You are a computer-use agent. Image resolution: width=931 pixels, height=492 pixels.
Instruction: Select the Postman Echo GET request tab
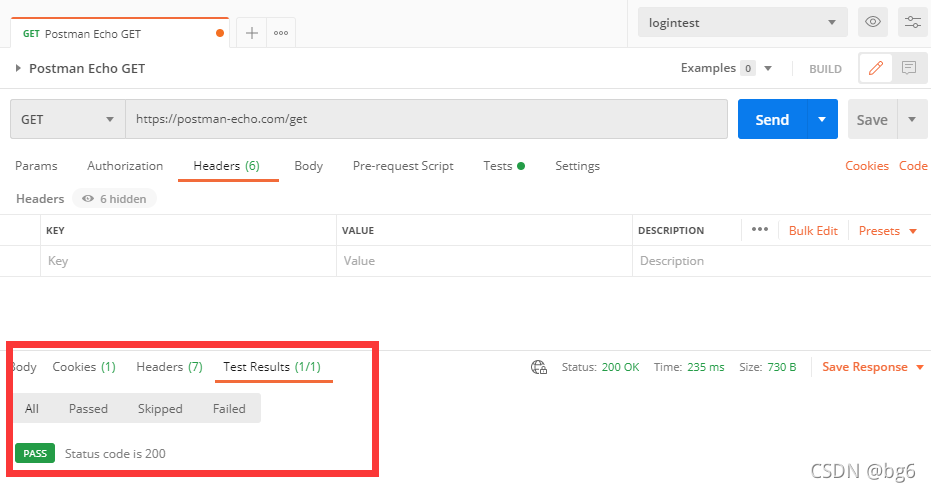(119, 33)
